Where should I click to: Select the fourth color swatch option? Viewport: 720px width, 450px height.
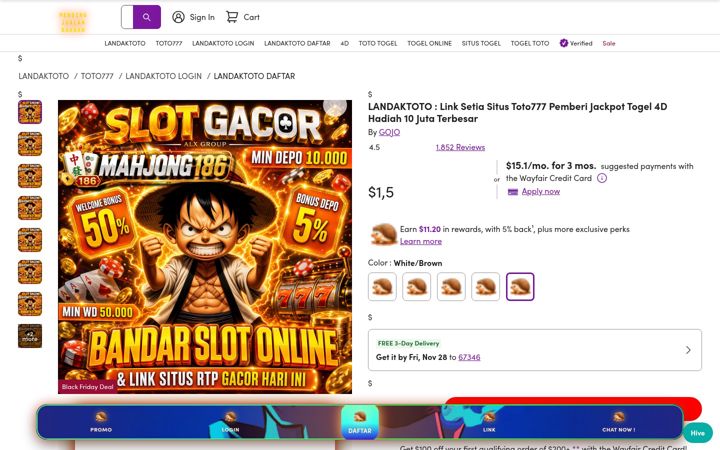click(485, 287)
